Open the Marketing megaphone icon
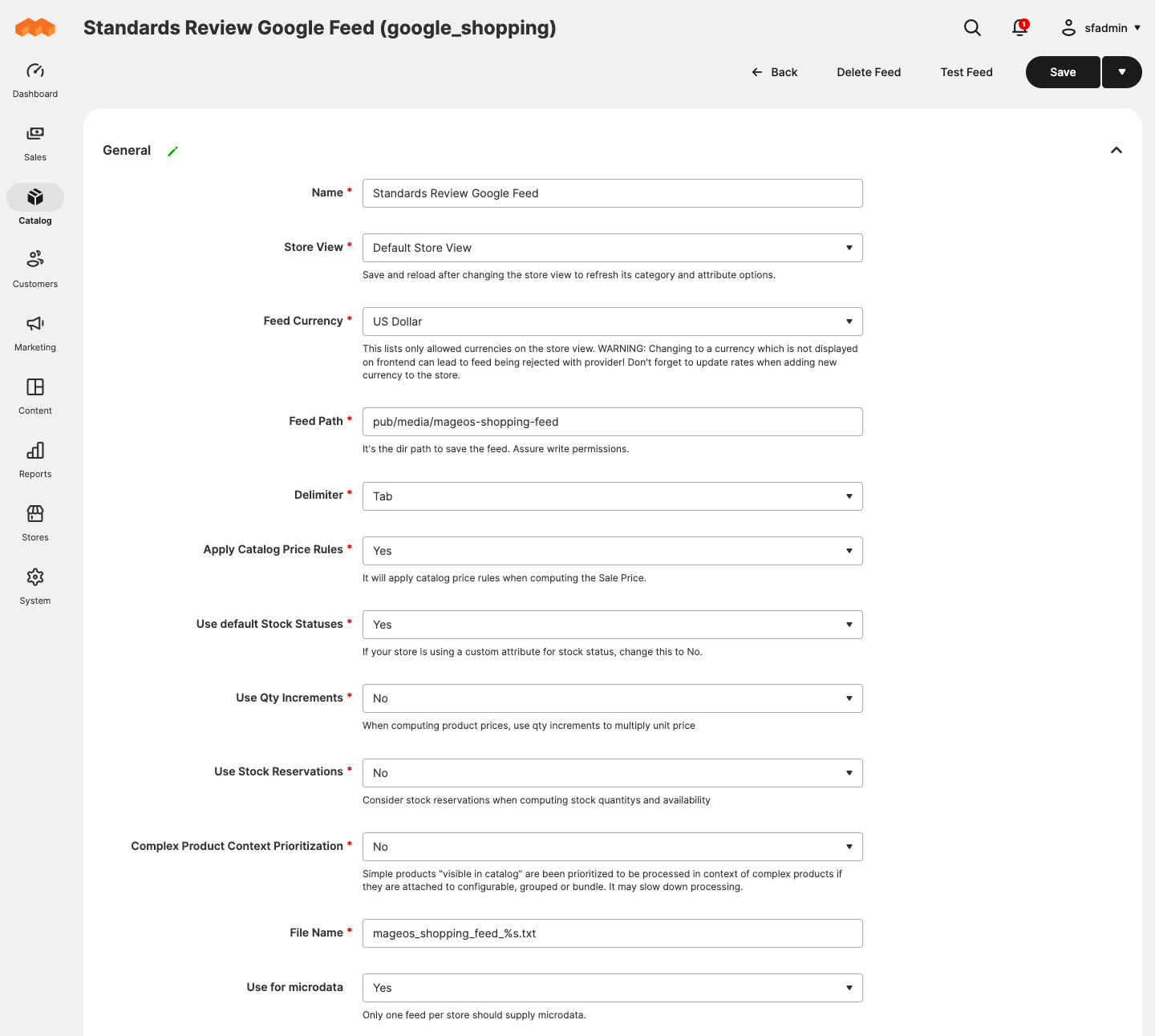This screenshot has height=1036, width=1155. pyautogui.click(x=35, y=323)
